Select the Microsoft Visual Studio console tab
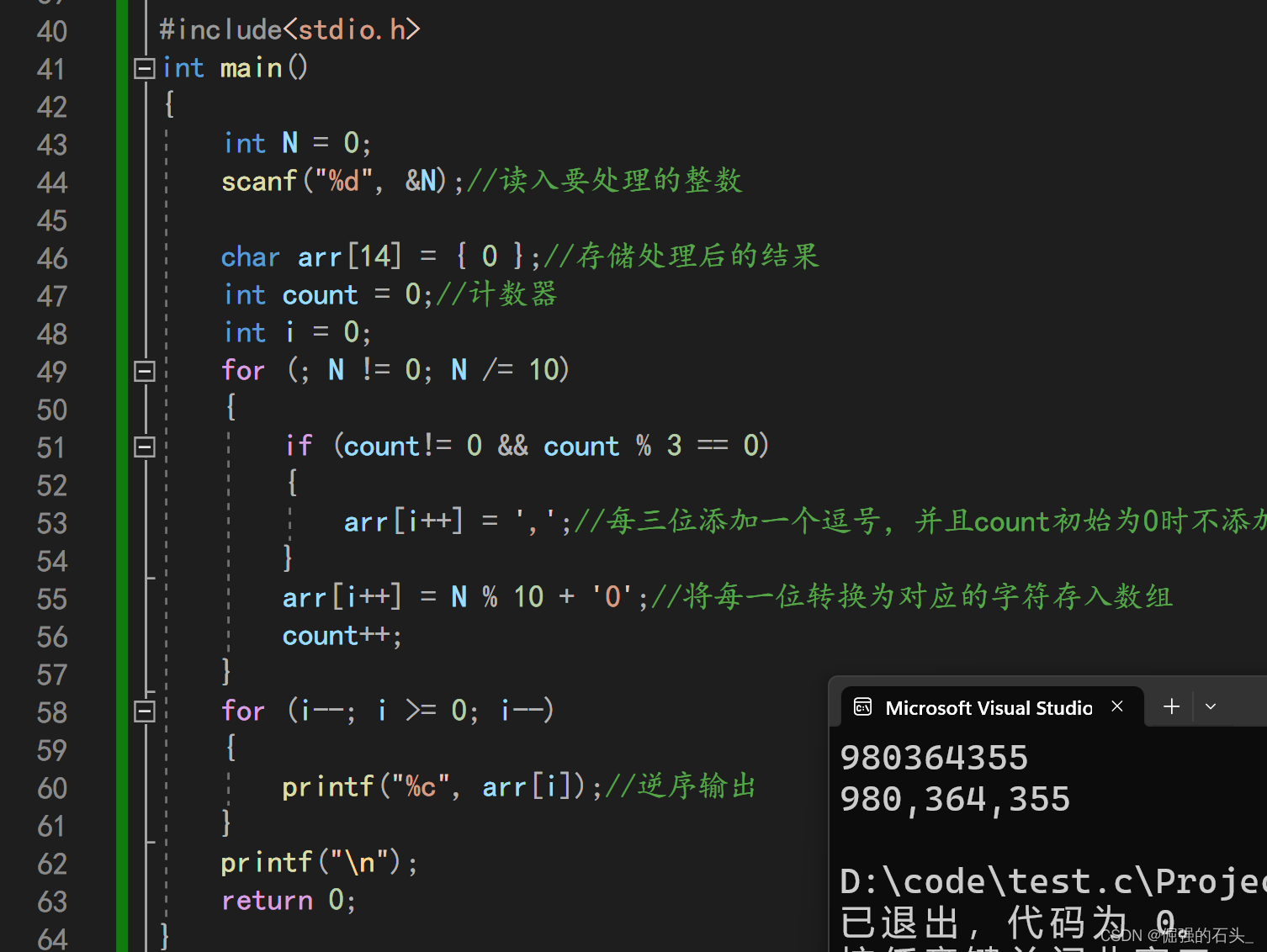This screenshot has height=952, width=1267. point(988,708)
